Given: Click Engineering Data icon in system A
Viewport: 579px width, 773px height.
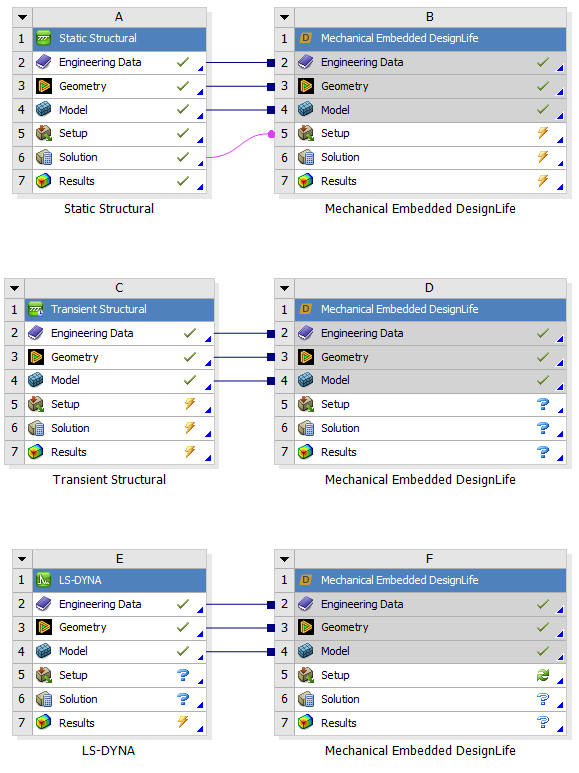Looking at the screenshot, I should [43, 62].
